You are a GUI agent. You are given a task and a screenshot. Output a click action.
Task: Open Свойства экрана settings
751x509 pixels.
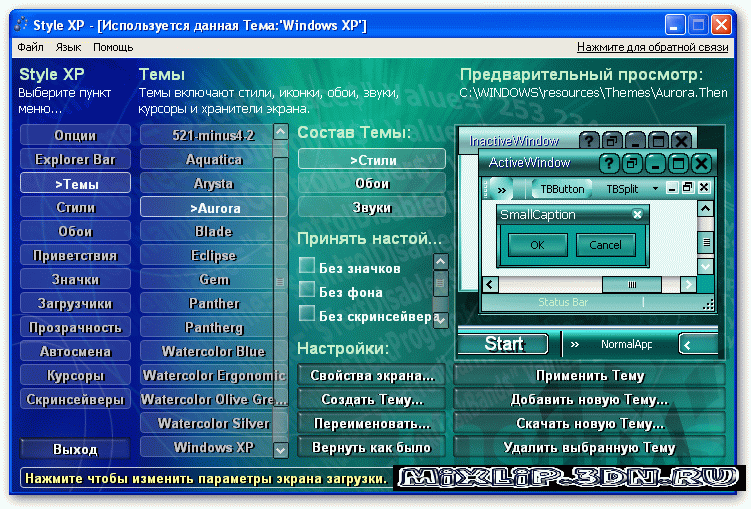pyautogui.click(x=372, y=374)
